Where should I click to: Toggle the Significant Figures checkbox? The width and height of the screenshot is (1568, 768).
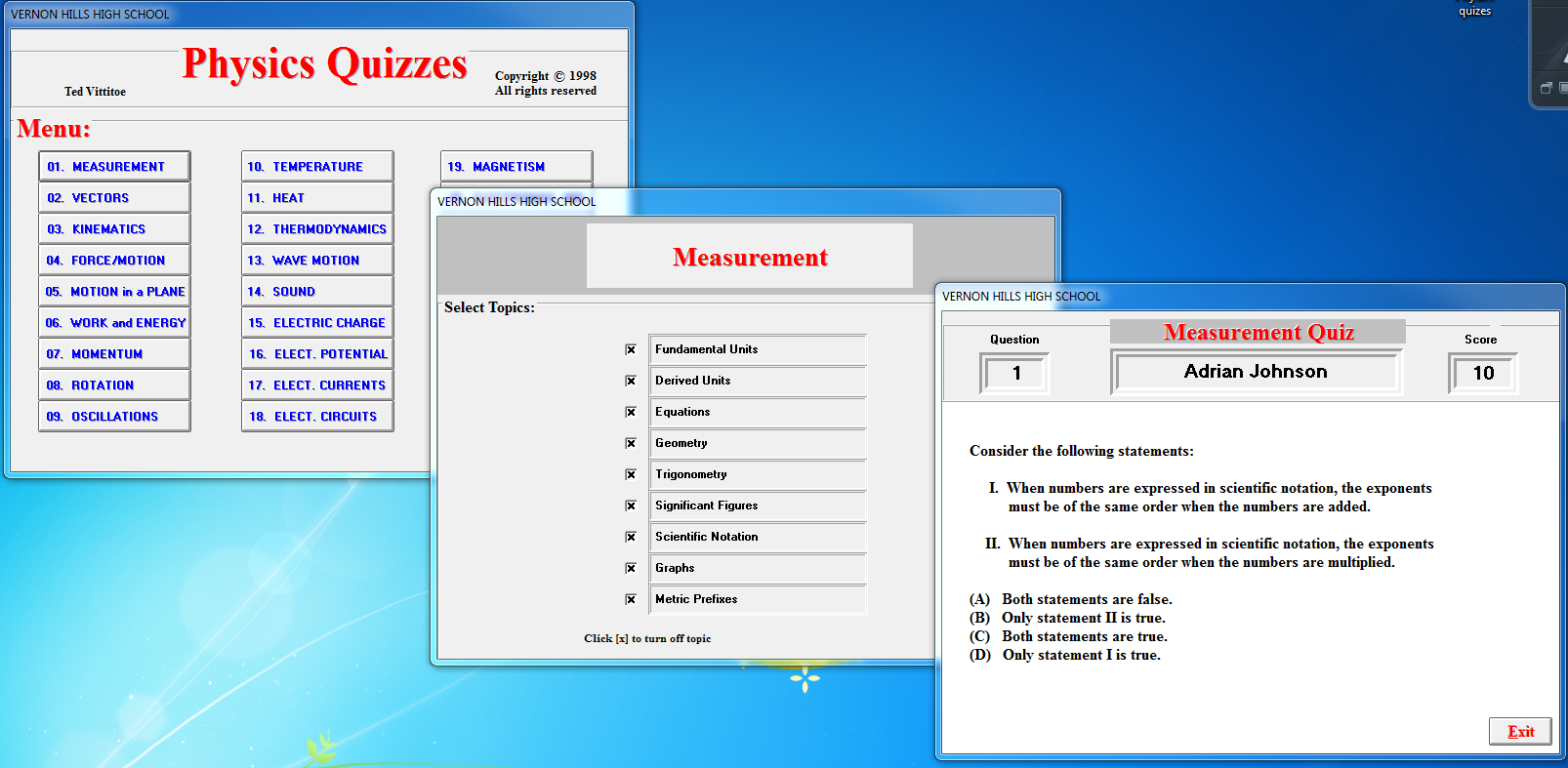point(631,505)
